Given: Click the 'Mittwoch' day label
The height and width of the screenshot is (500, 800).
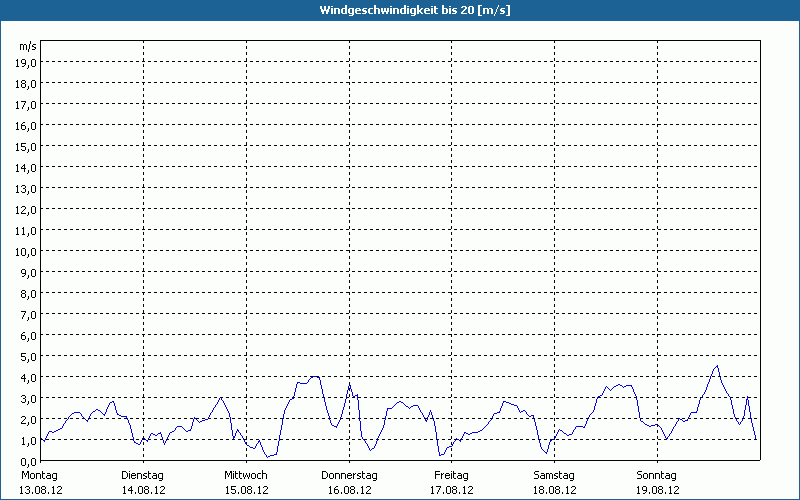Looking at the screenshot, I should tap(246, 476).
